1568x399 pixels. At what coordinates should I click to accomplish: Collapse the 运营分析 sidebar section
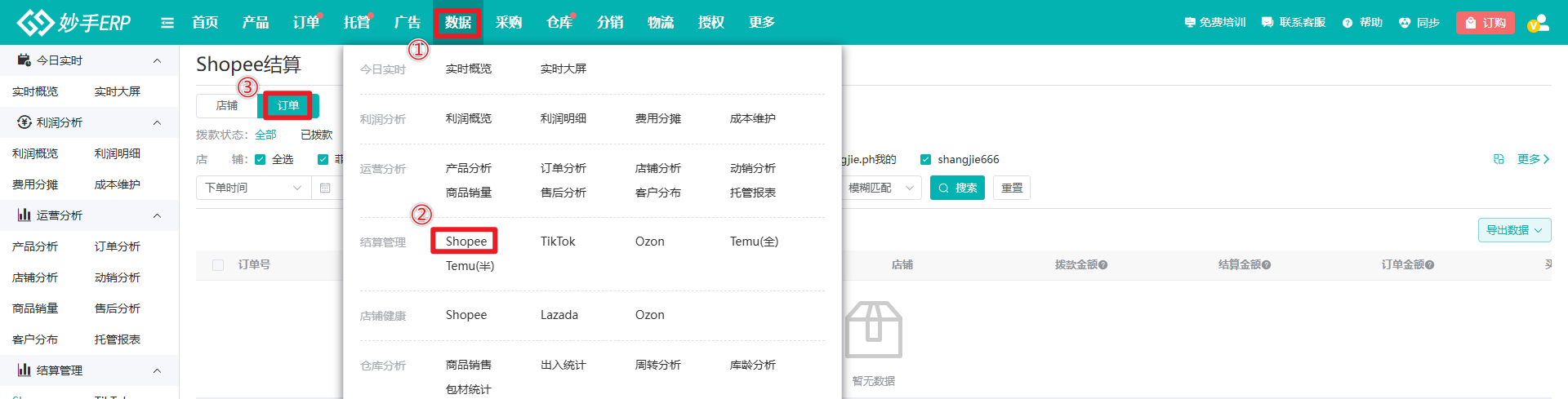tap(157, 215)
